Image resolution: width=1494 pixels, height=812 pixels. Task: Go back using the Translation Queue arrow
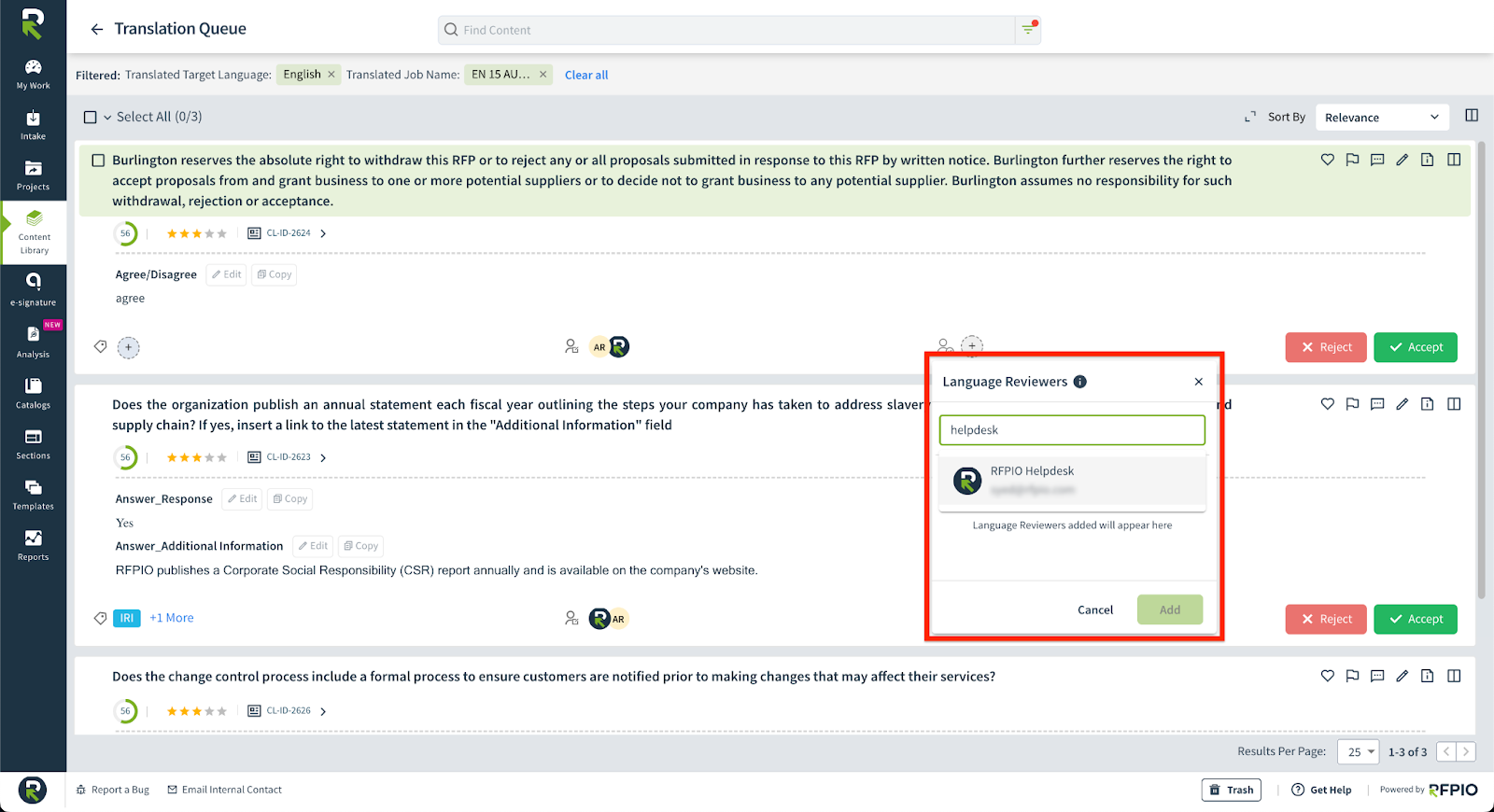coord(97,29)
